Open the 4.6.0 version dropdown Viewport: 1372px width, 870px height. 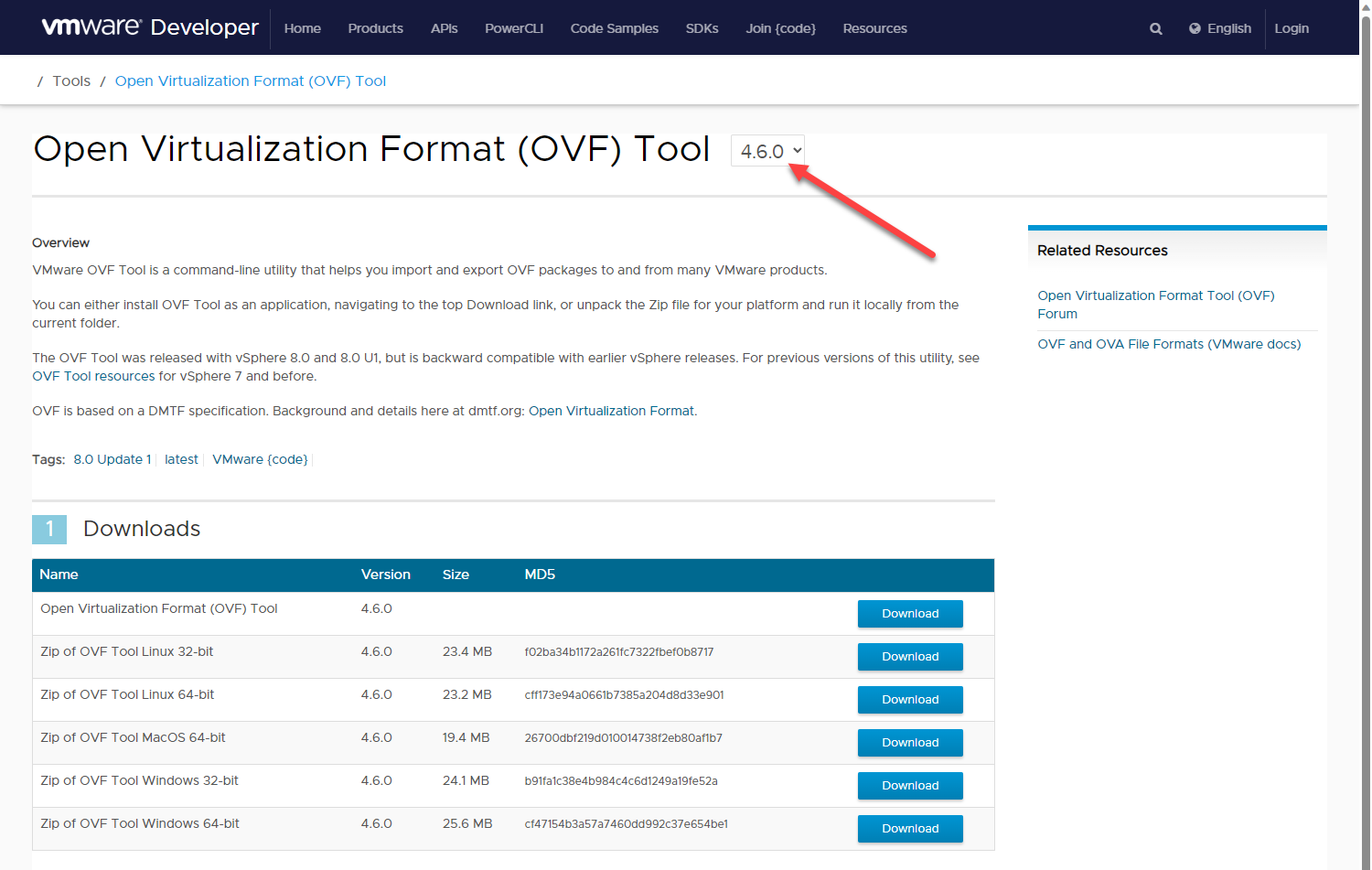767,151
